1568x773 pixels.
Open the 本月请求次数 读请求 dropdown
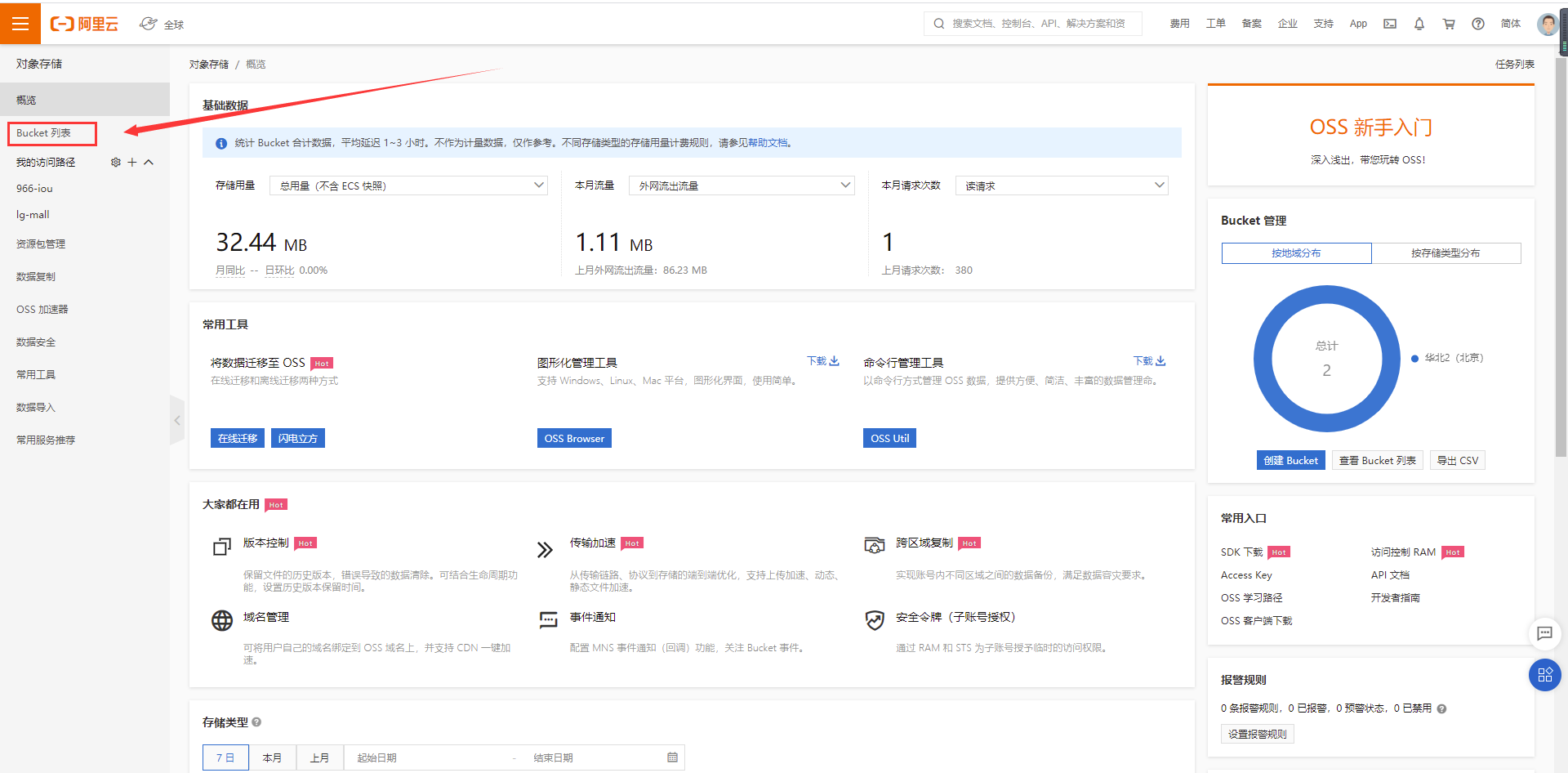coord(1062,185)
